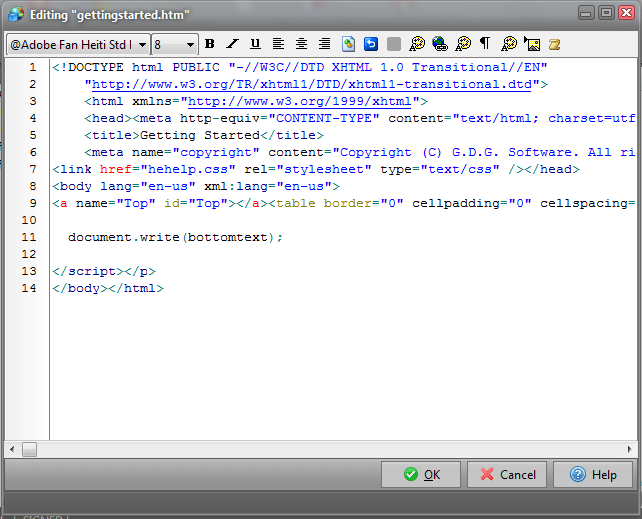Toggle bold formatting

(210, 44)
